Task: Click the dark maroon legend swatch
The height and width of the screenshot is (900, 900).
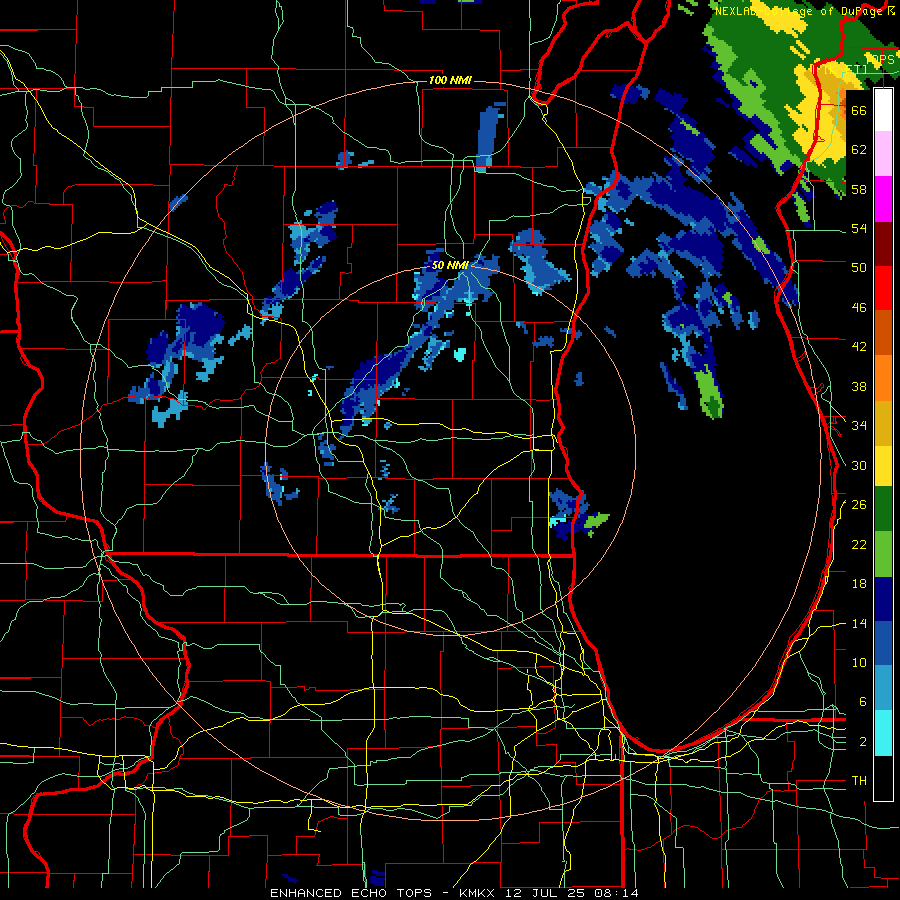Action: (883, 243)
